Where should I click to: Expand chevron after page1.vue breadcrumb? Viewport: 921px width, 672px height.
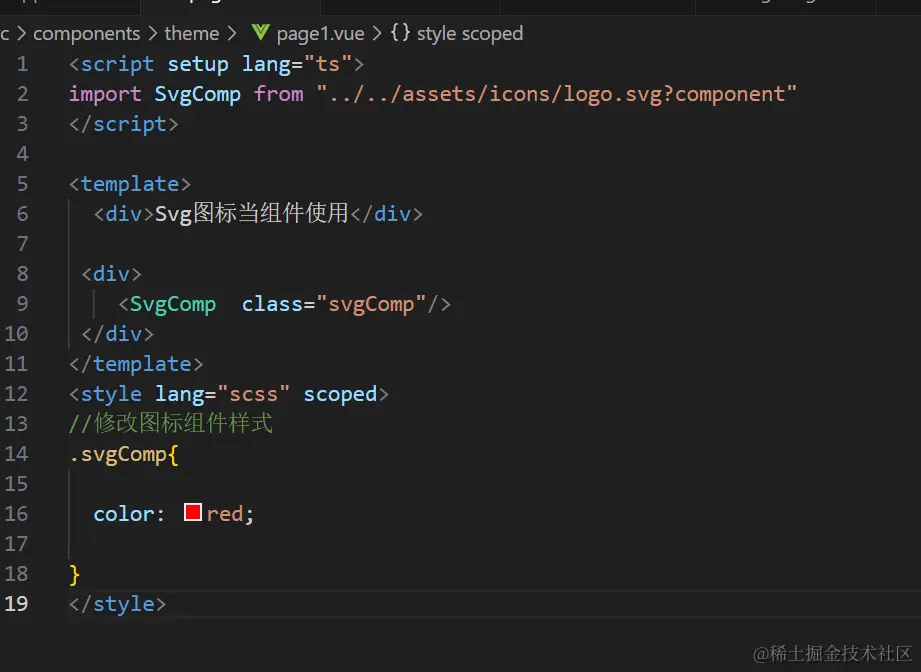(377, 33)
